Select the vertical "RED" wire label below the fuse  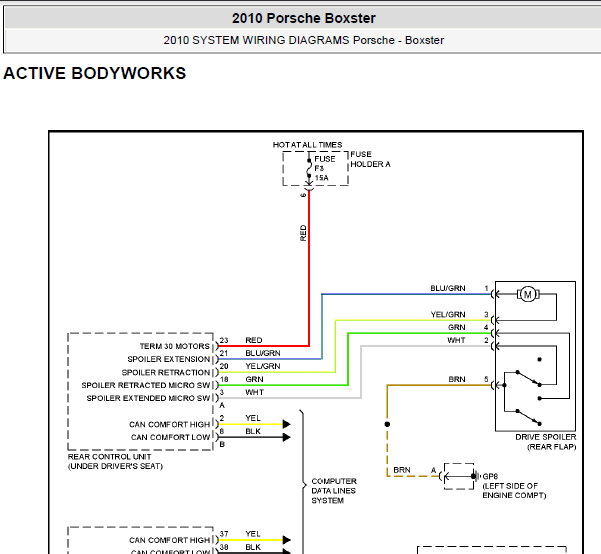pyautogui.click(x=303, y=233)
